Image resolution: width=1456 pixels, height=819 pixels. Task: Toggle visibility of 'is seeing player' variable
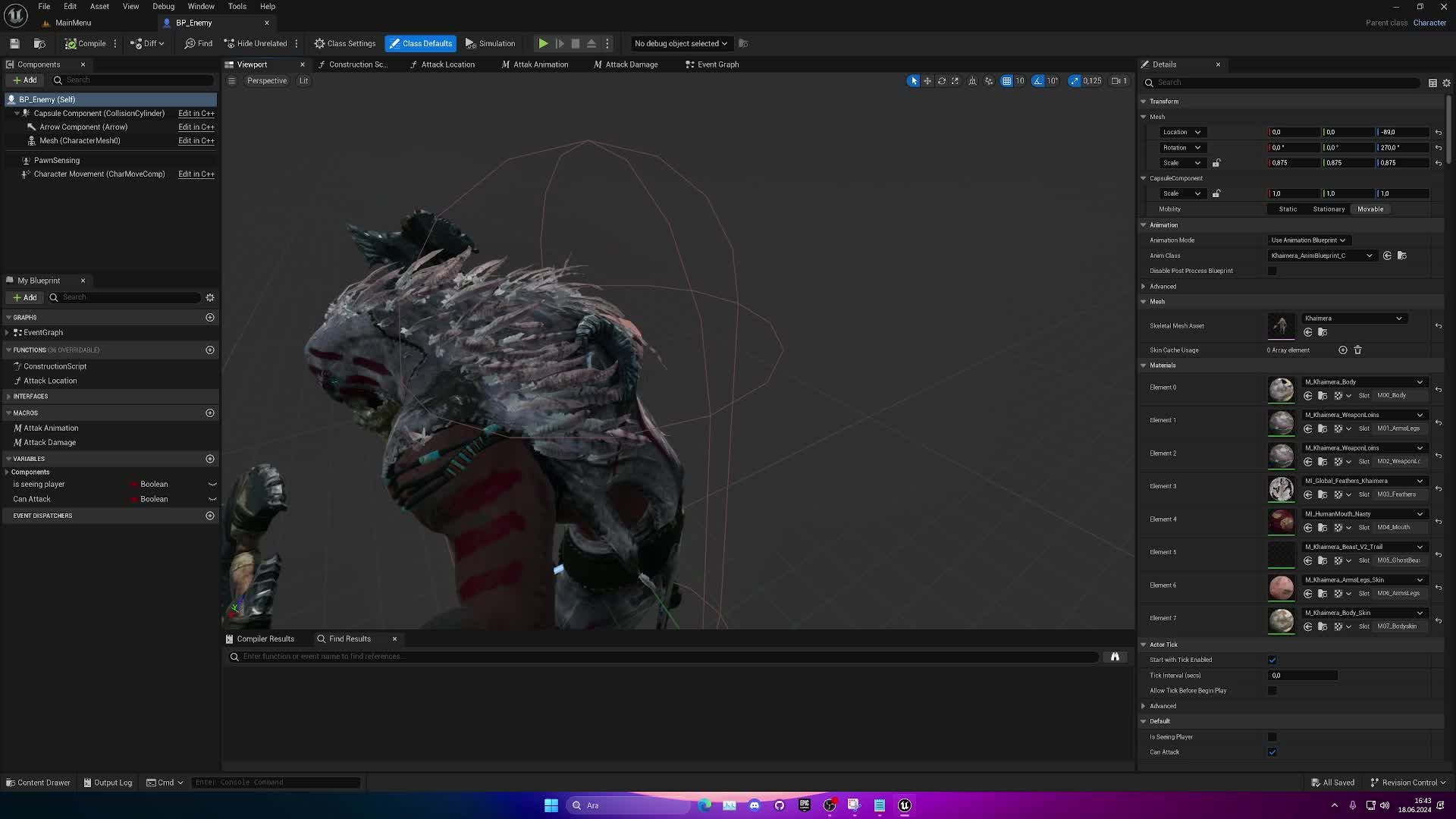[212, 484]
